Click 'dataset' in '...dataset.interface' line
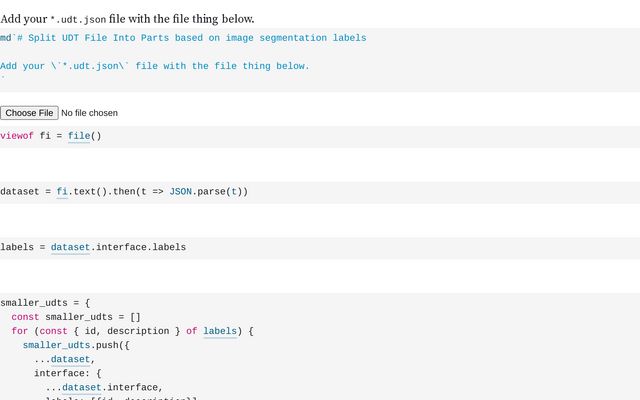640x400 pixels. 82,387
